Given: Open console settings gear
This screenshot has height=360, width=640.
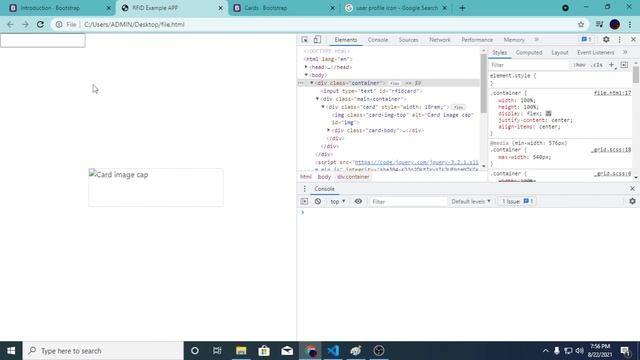Looking at the screenshot, I should 632,201.
